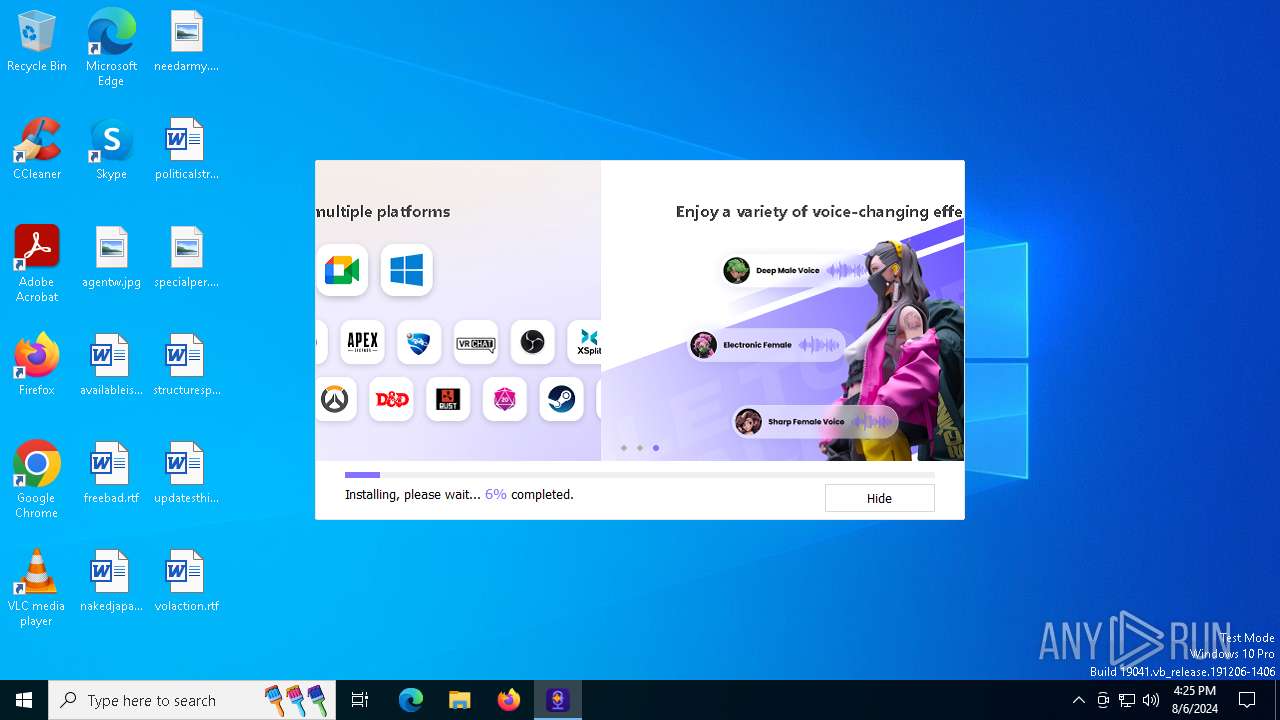Open the voice changer installer taskbar icon

(x=558, y=700)
